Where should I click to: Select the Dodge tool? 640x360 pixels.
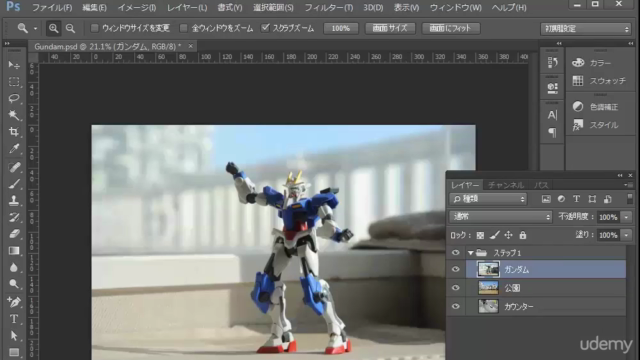point(14,284)
